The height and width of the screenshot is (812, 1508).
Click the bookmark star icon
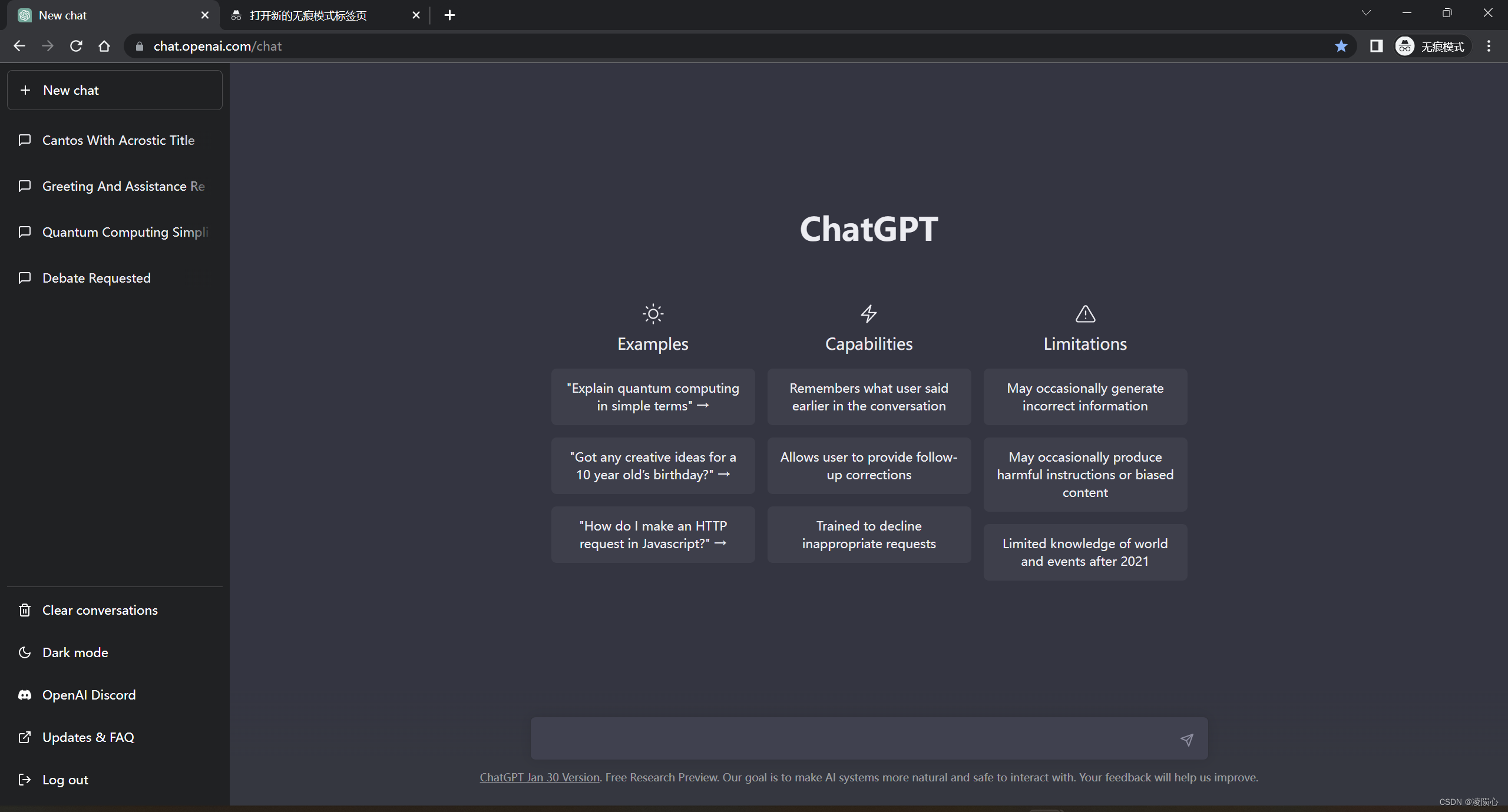click(x=1341, y=46)
